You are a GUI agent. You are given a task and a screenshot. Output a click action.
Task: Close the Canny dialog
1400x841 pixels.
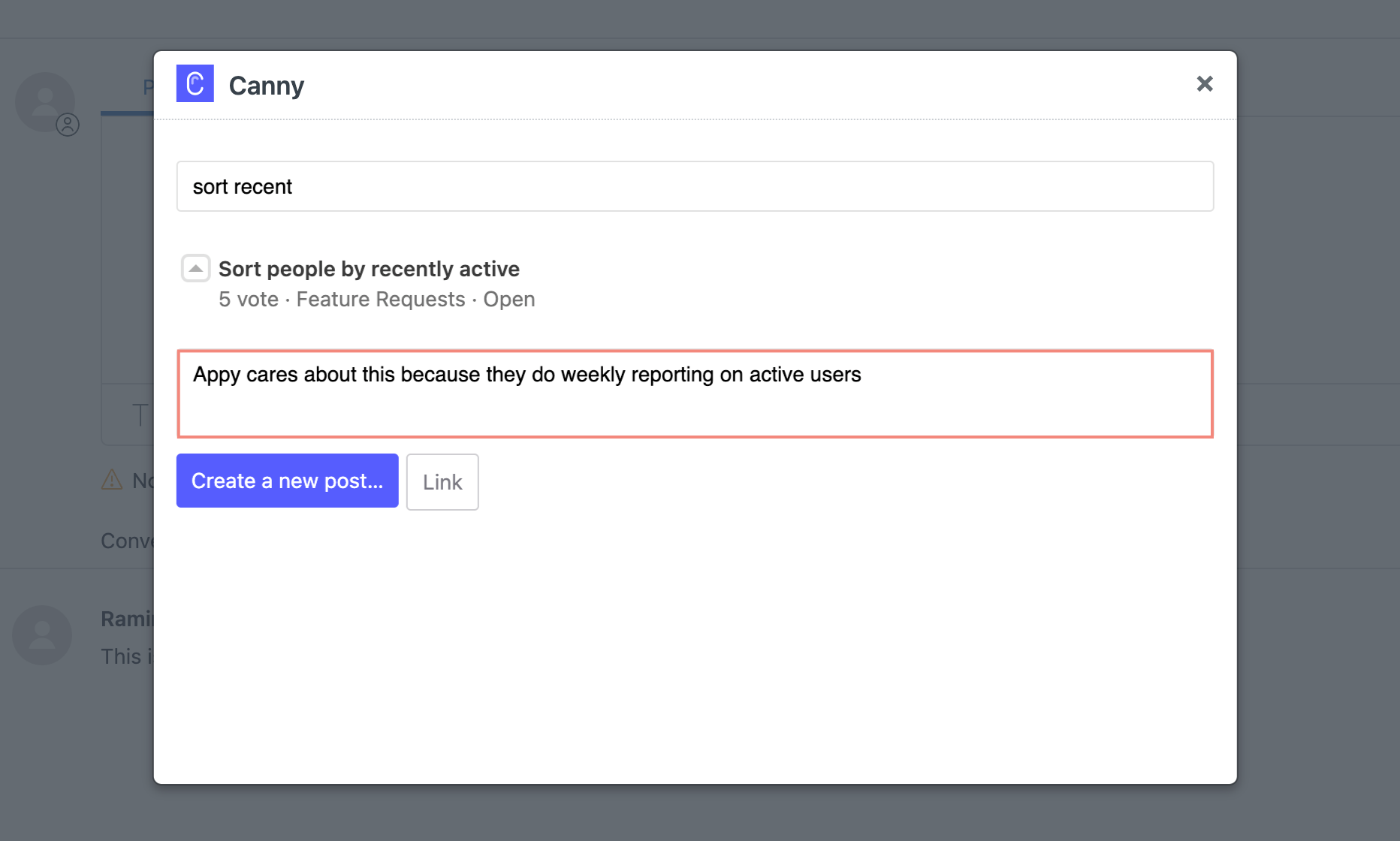click(x=1205, y=84)
